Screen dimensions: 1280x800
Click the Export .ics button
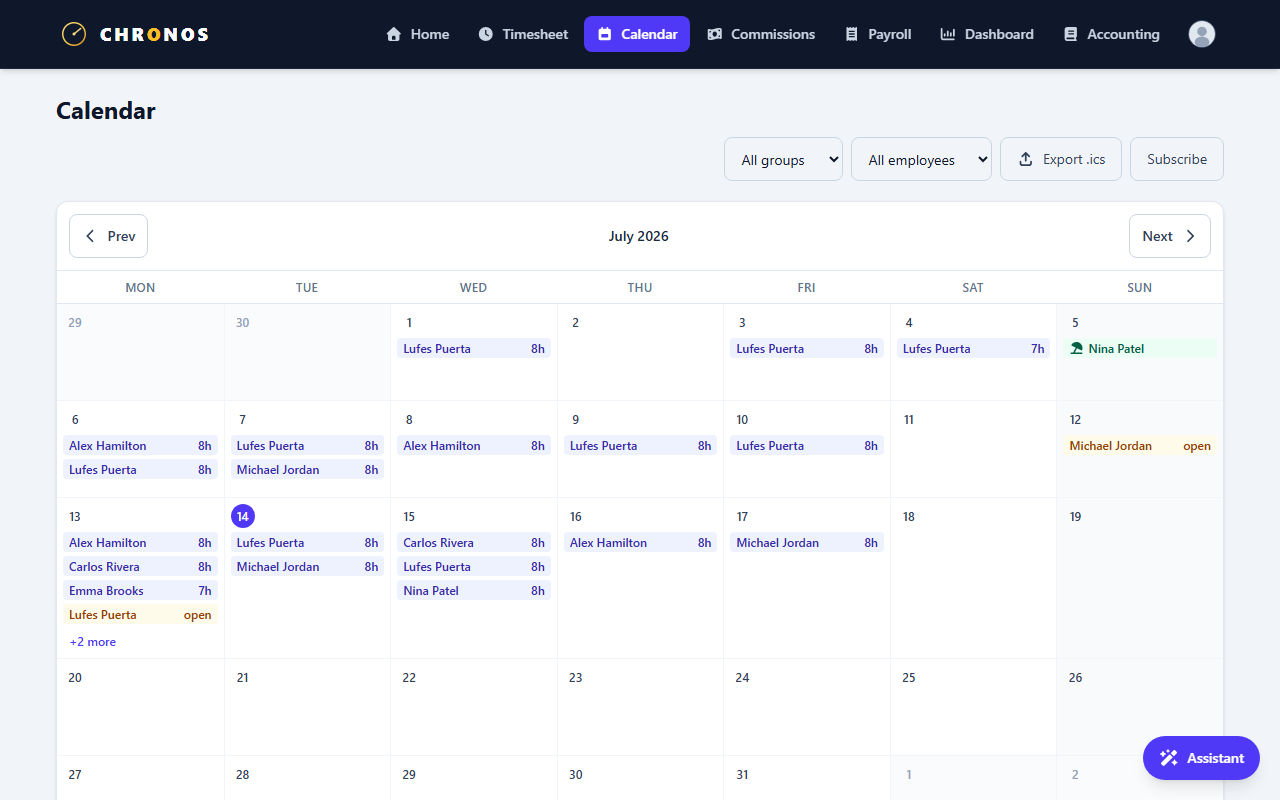[x=1061, y=159]
